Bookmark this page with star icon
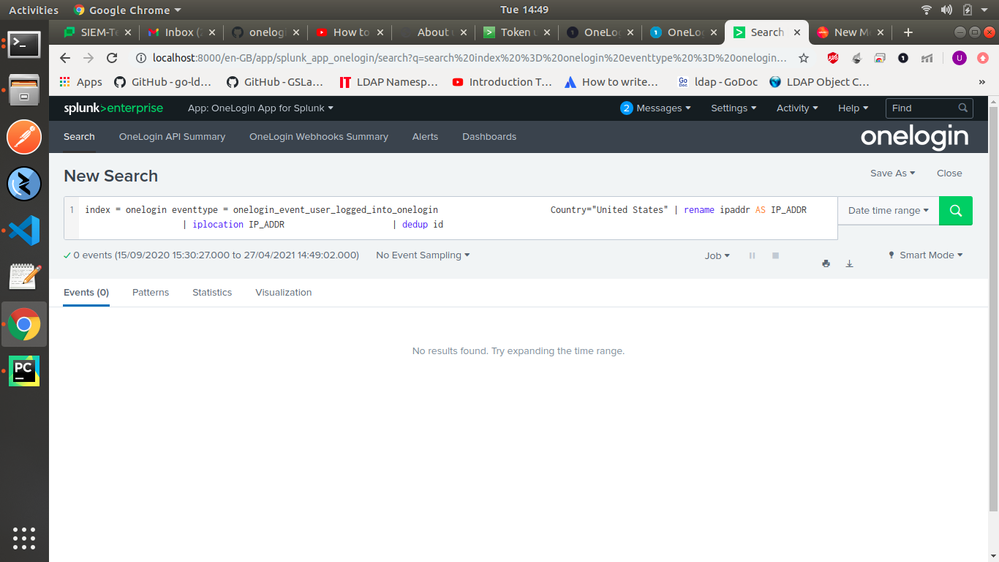This screenshot has width=999, height=562. [803, 58]
